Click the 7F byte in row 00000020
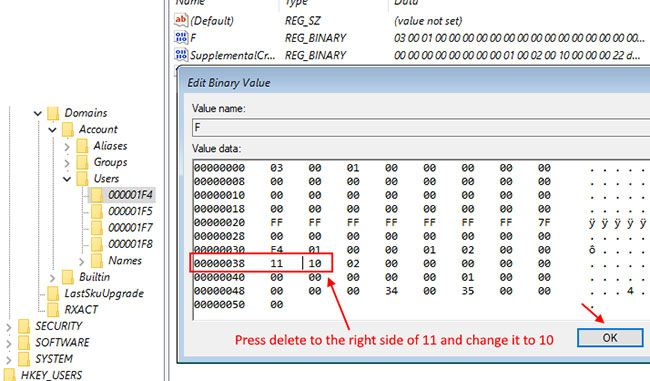The height and width of the screenshot is (381, 650). click(544, 223)
